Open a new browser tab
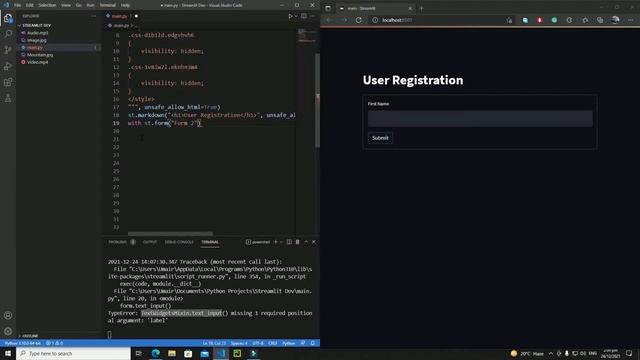This screenshot has height=360, width=640. pyautogui.click(x=422, y=8)
